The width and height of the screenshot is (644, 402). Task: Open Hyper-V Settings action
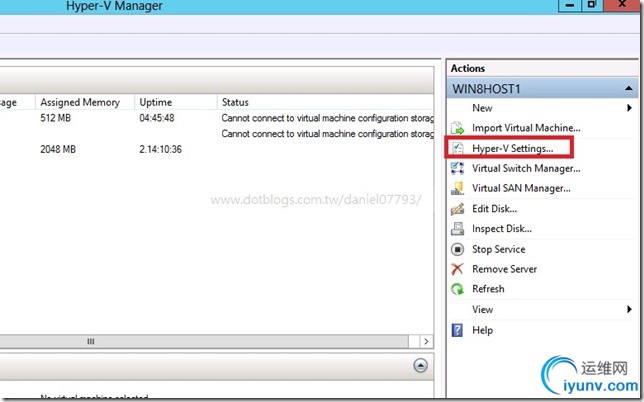click(513, 148)
